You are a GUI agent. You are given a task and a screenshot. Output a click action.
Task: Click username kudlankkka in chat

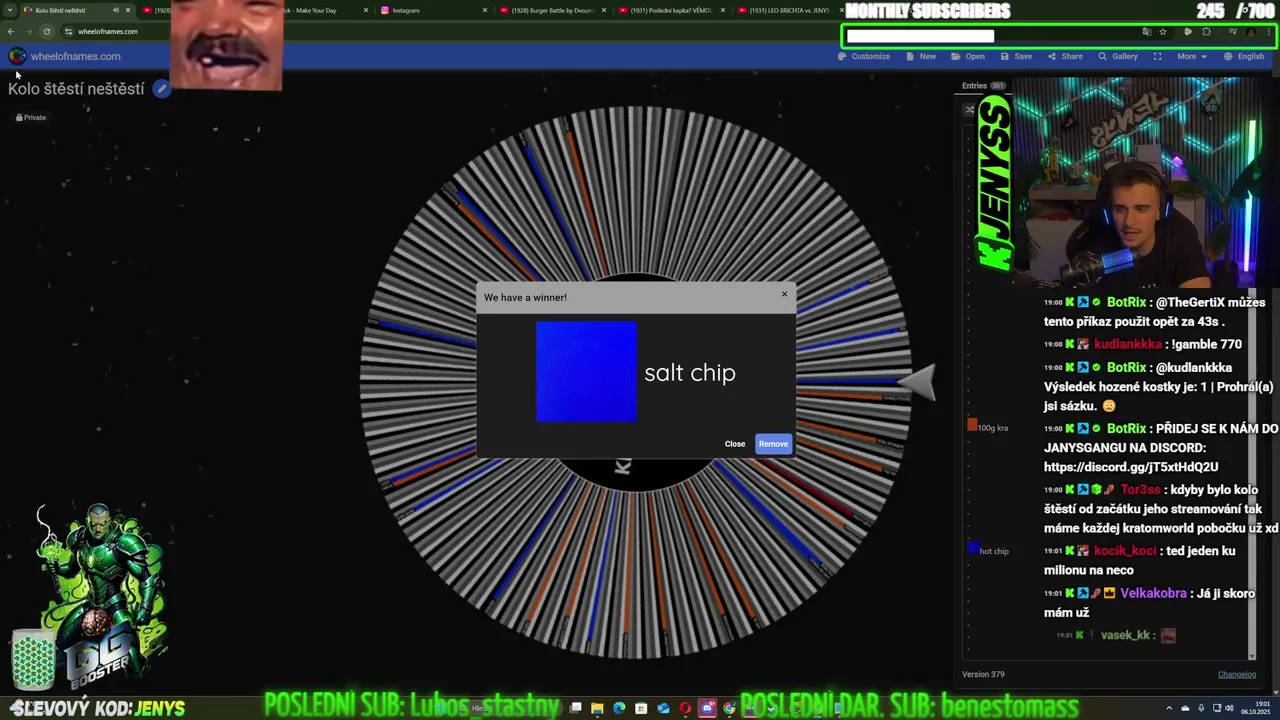coord(1128,344)
